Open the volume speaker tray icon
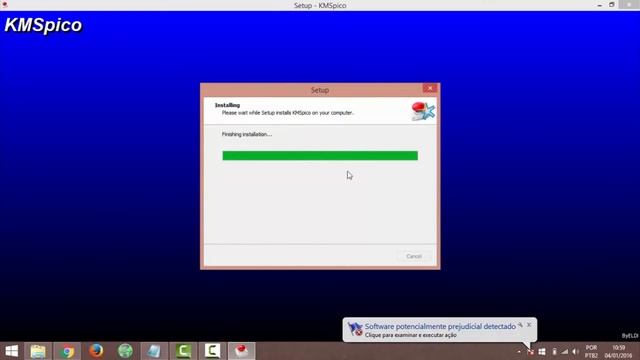 tap(576, 351)
